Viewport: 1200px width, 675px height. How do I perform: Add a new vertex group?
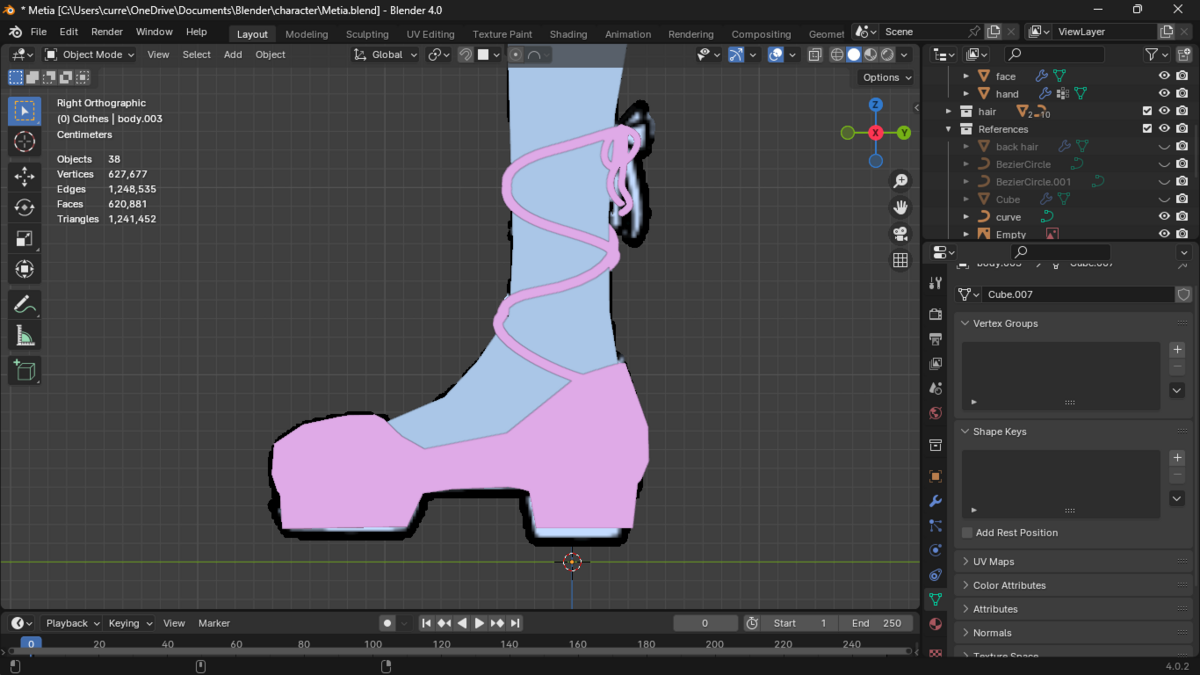tap(1177, 350)
